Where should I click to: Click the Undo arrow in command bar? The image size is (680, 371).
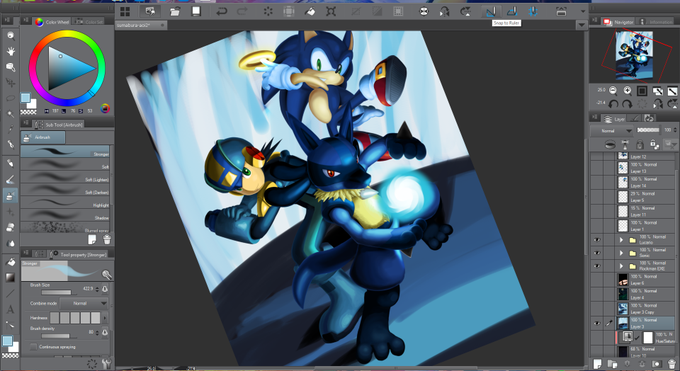[x=222, y=12]
